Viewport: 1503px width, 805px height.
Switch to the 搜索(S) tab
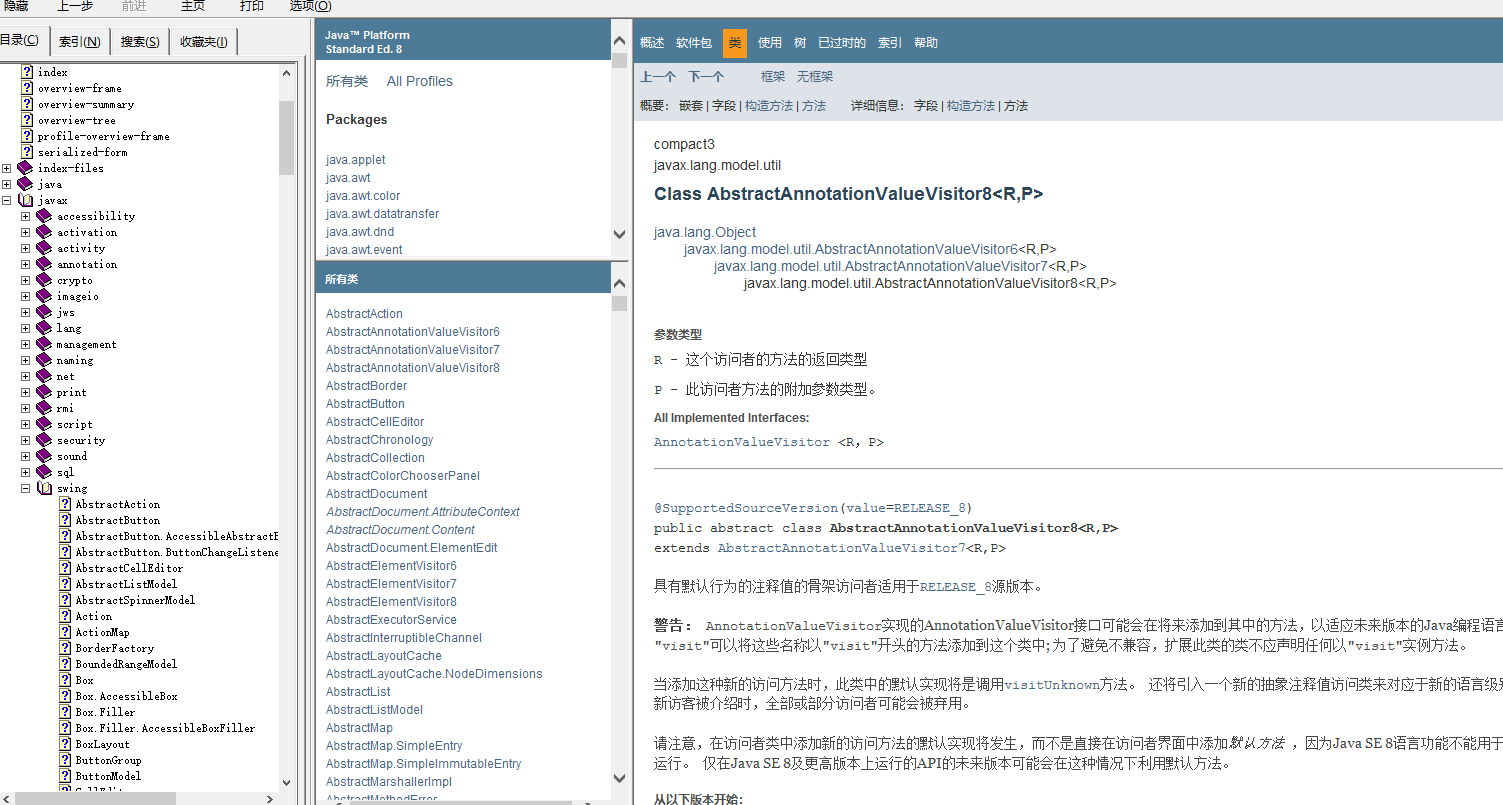click(139, 41)
